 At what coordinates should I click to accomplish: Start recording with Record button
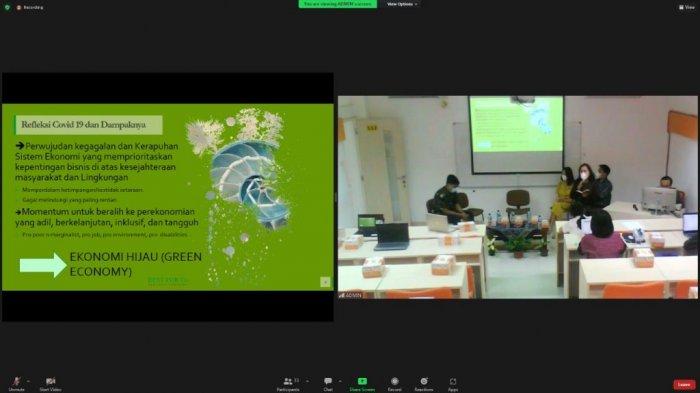coord(395,384)
